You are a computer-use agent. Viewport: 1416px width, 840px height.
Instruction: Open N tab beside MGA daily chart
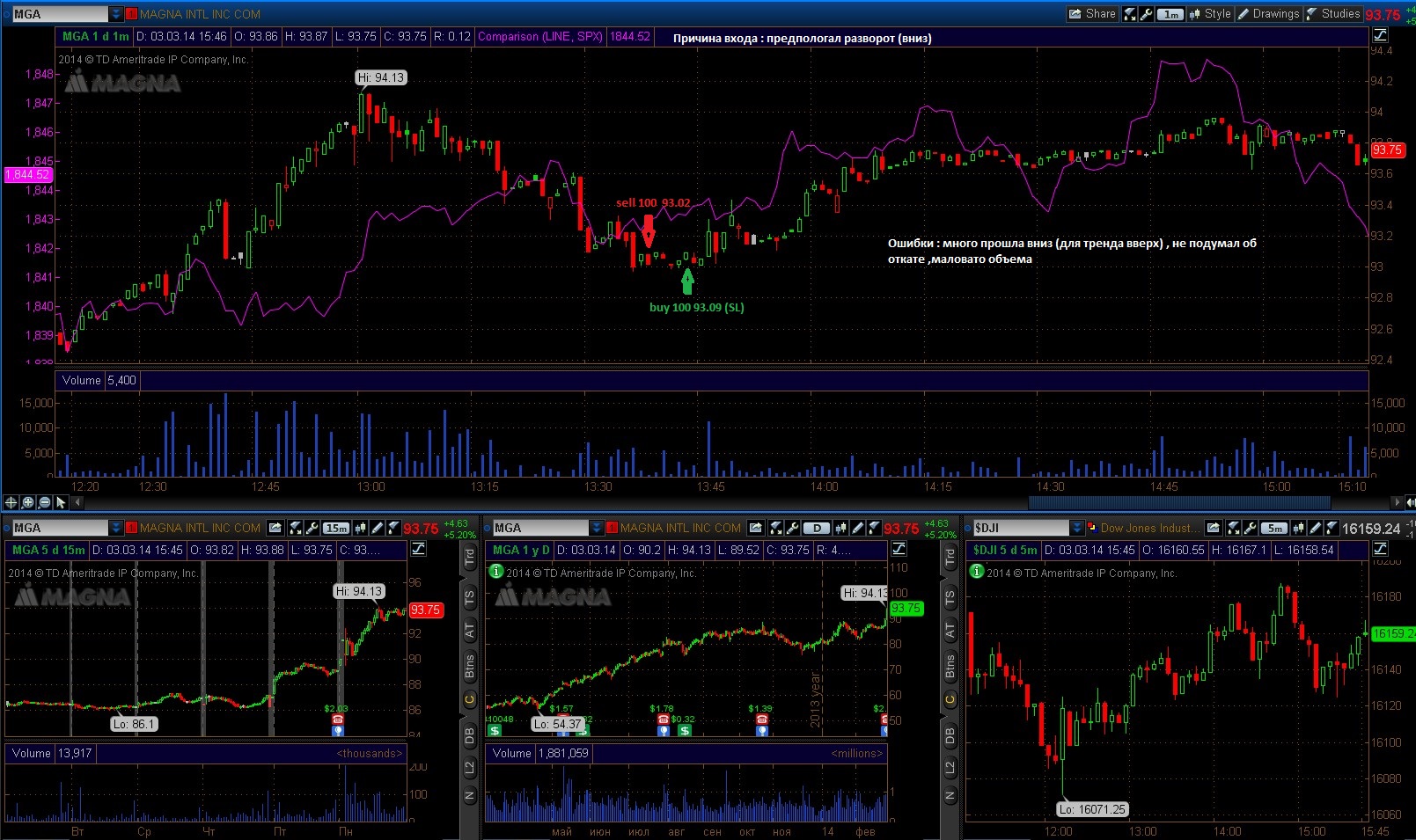coord(950,796)
